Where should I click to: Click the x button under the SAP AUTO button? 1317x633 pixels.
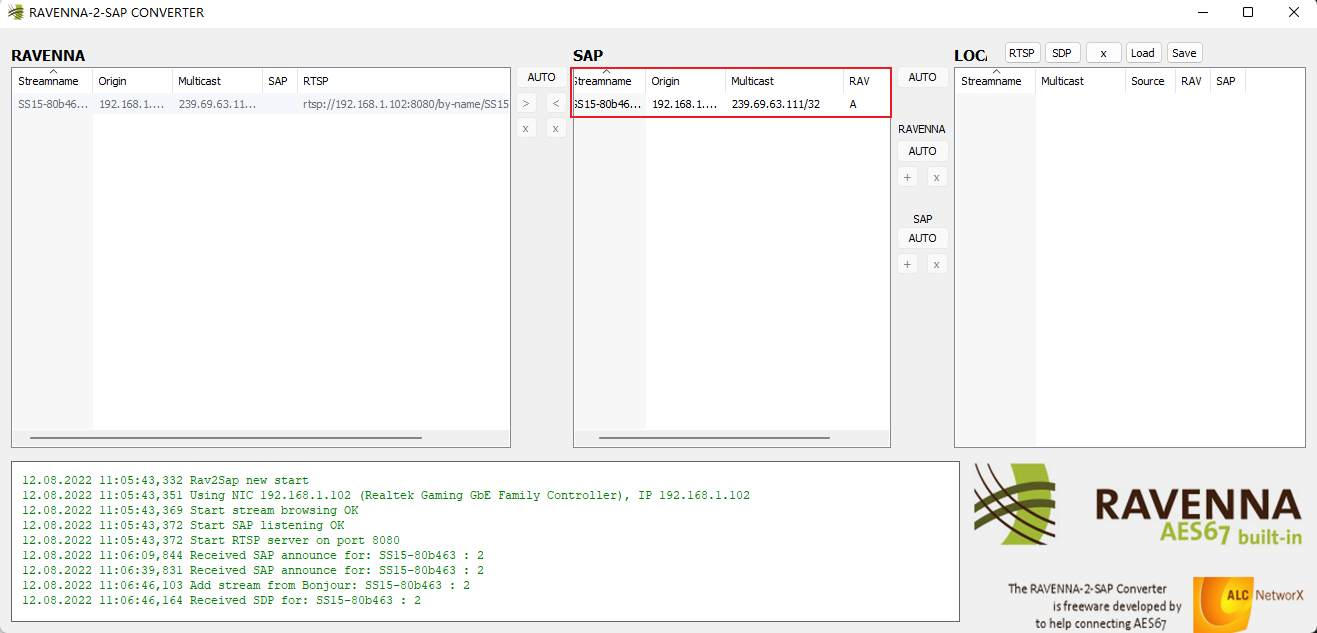(x=937, y=264)
